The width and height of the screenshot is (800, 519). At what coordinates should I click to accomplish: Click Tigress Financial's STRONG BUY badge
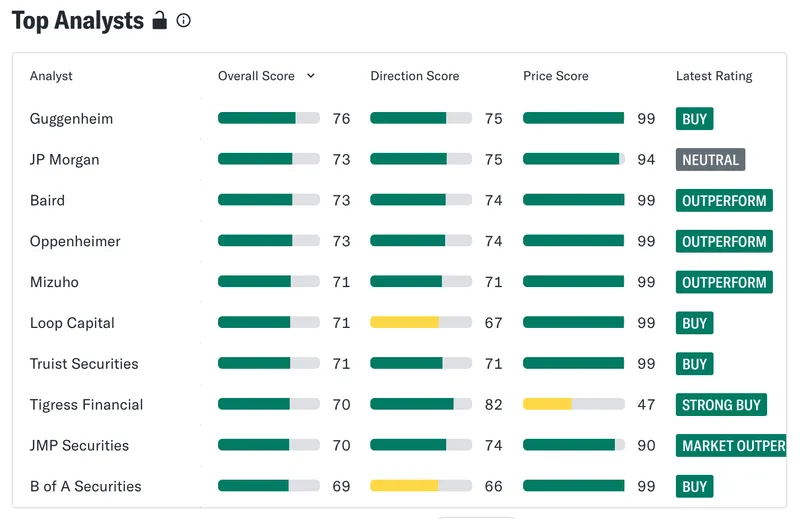721,405
